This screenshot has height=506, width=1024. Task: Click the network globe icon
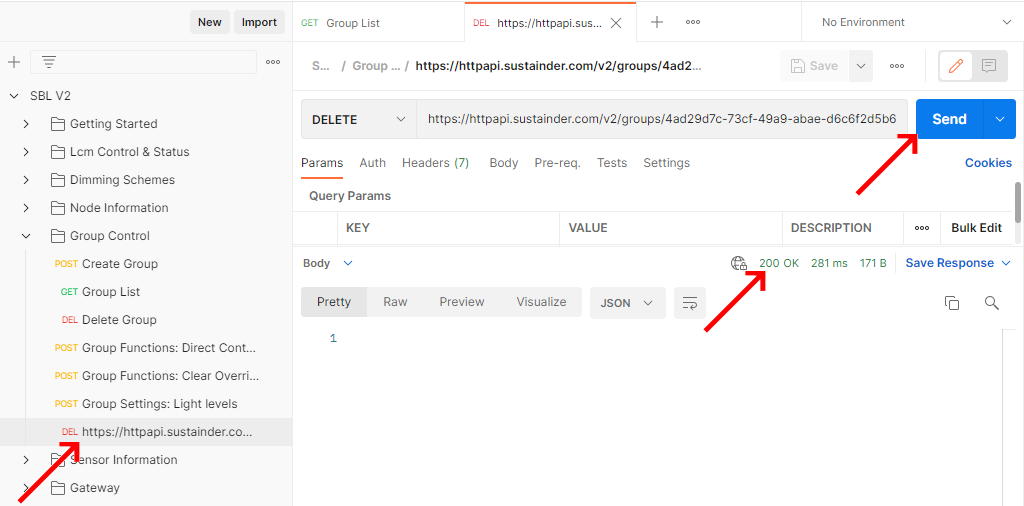pyautogui.click(x=739, y=263)
